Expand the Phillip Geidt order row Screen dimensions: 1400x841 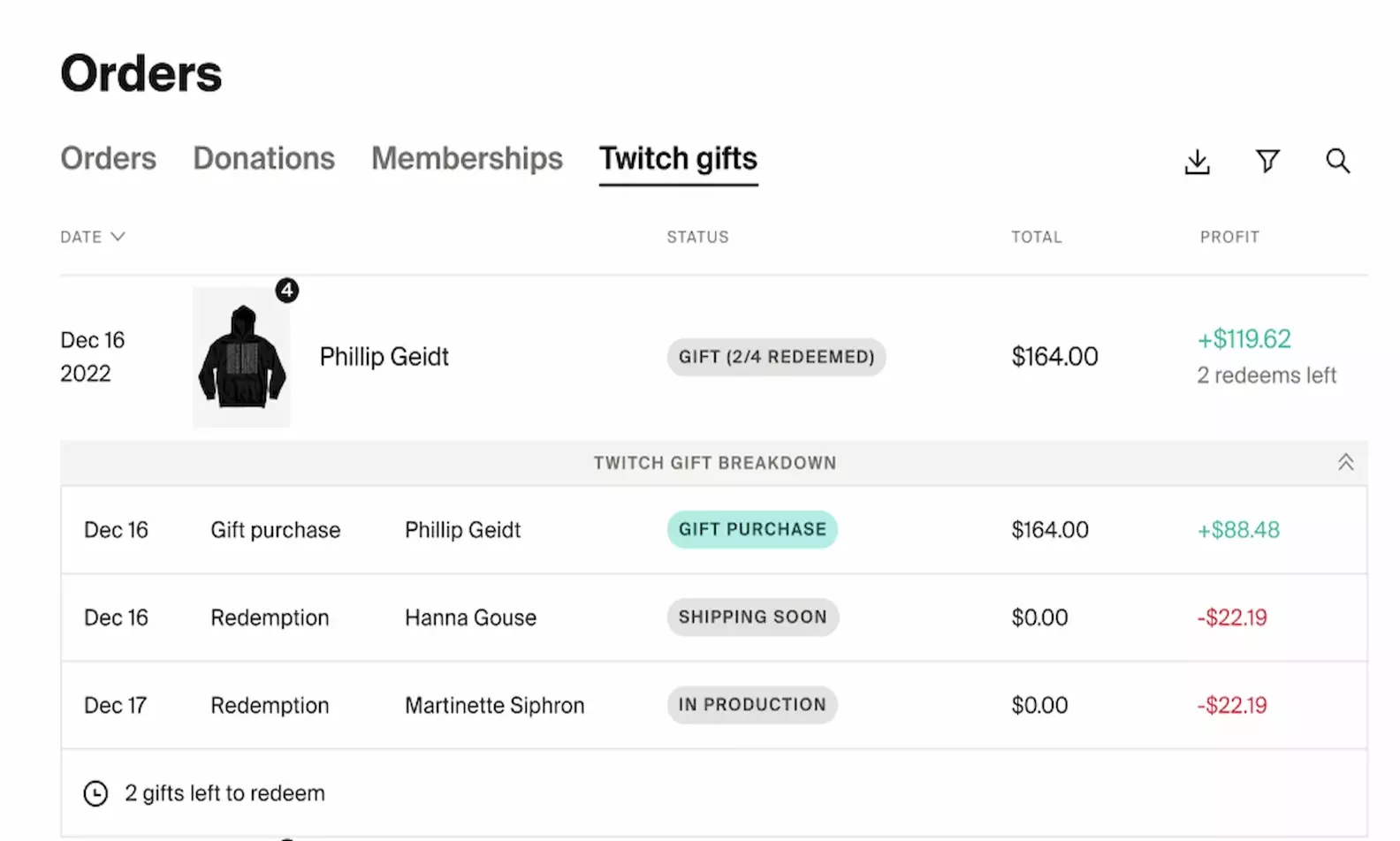point(384,357)
